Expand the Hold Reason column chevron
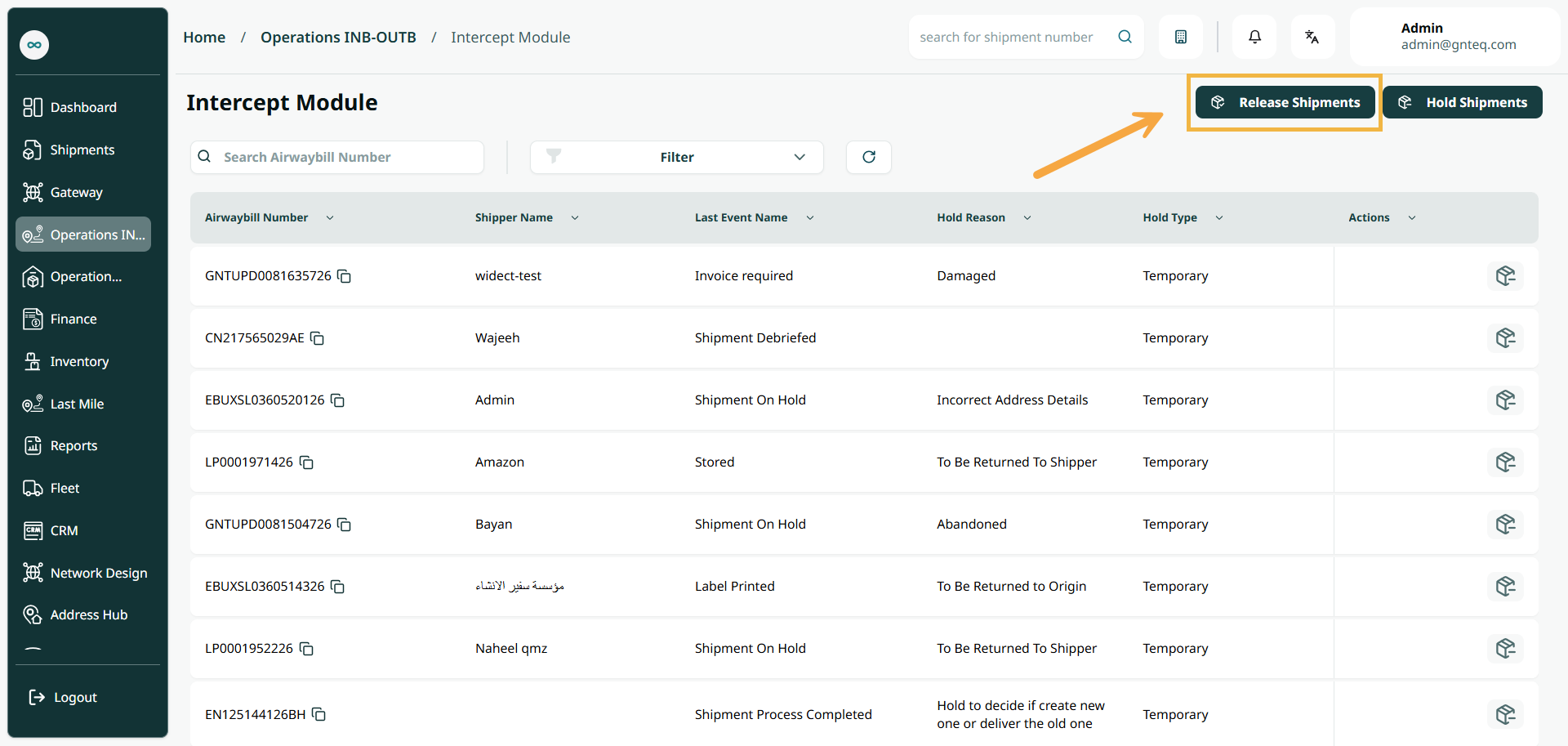The height and width of the screenshot is (746, 1568). (1027, 218)
